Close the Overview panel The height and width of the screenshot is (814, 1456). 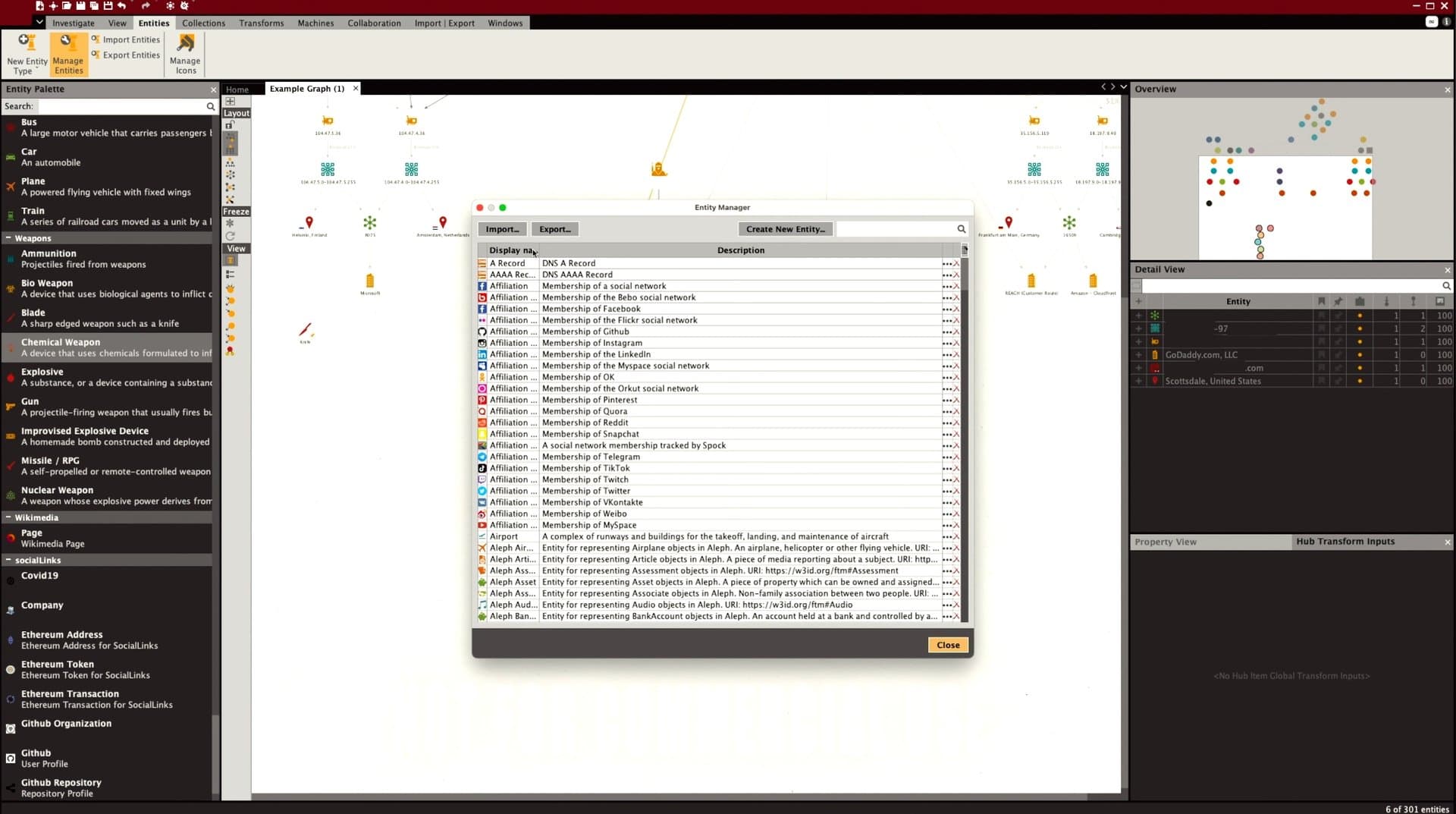tap(1447, 90)
